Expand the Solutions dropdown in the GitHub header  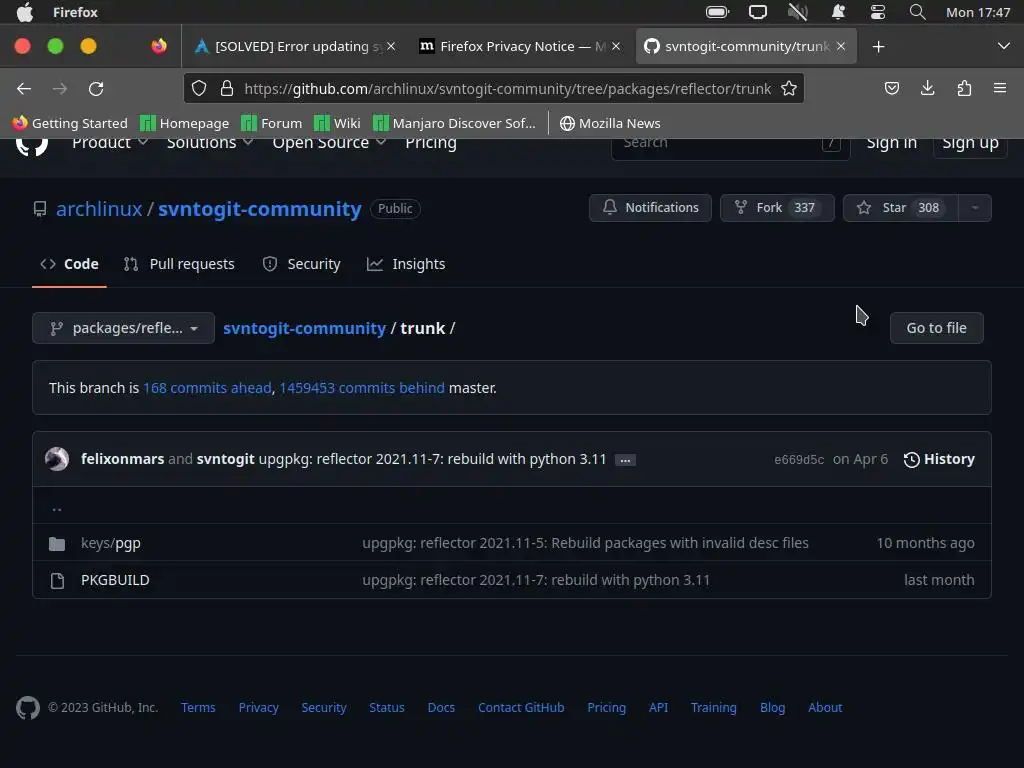pyautogui.click(x=210, y=142)
